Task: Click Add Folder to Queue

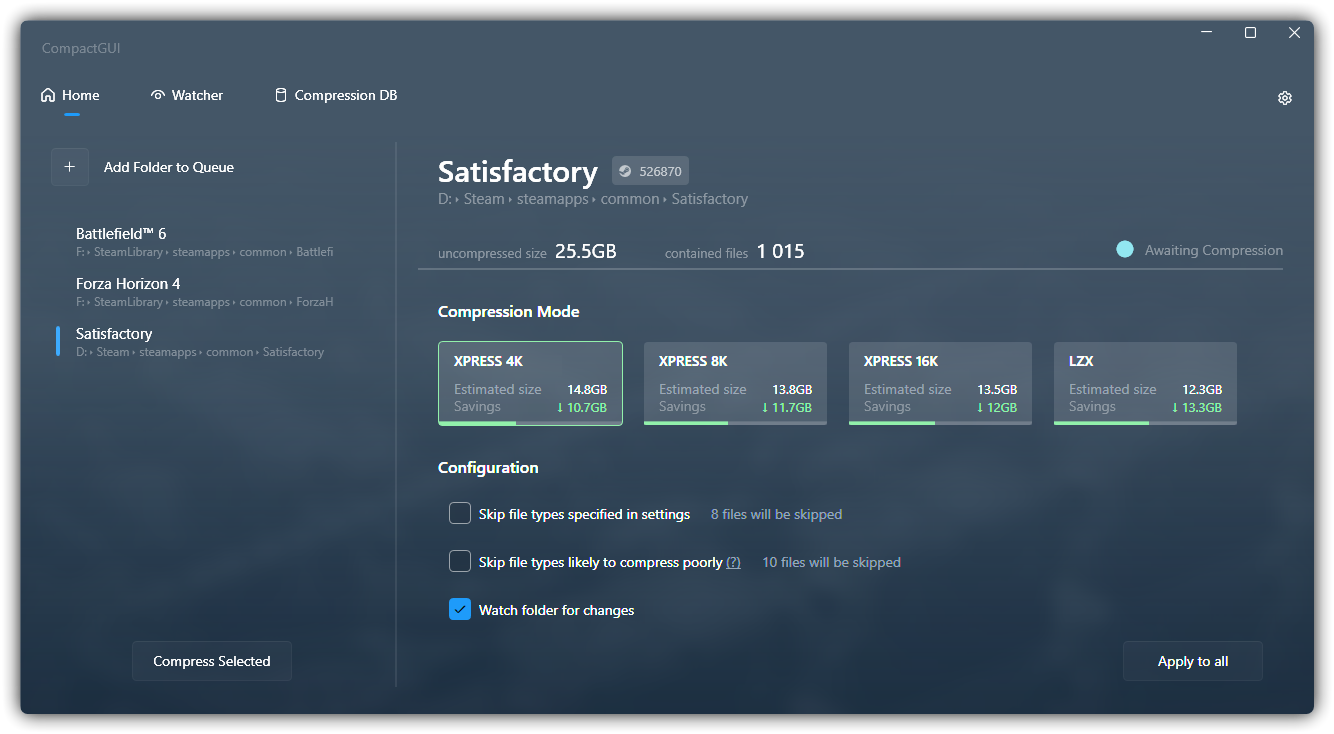Action: pos(169,167)
